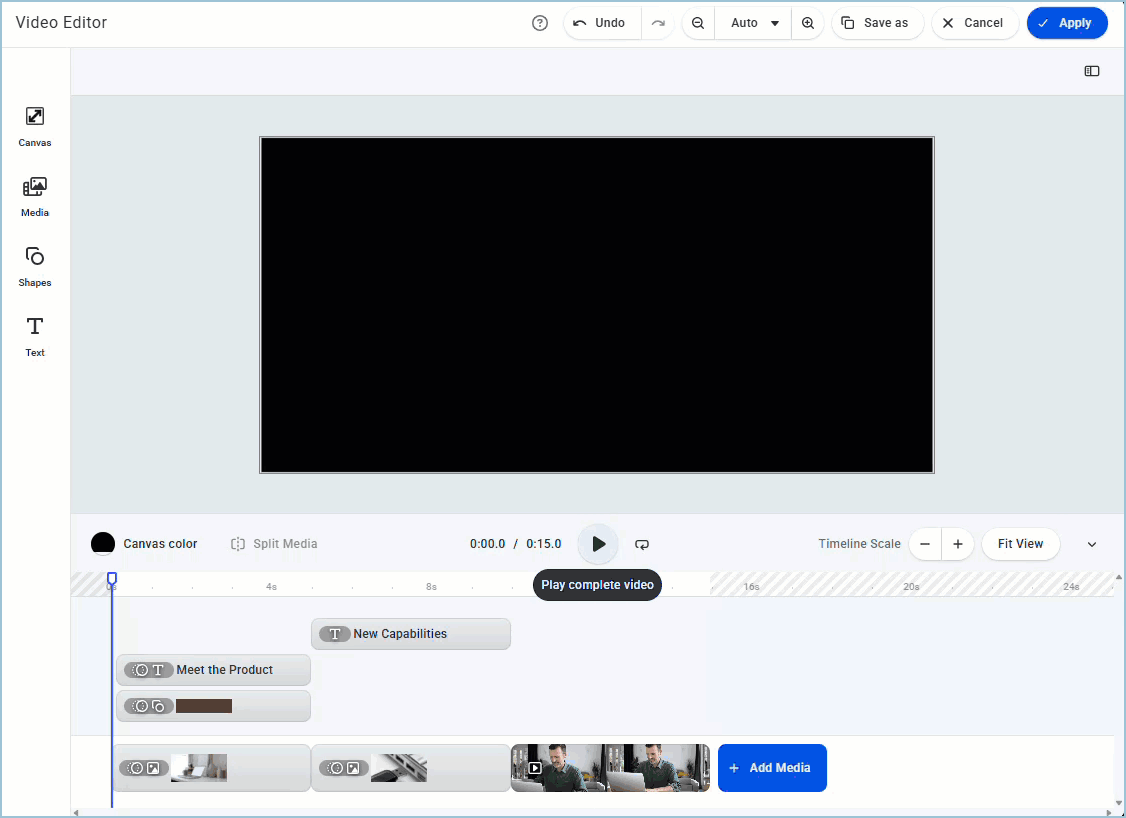Click the redo arrow icon

[x=658, y=23]
